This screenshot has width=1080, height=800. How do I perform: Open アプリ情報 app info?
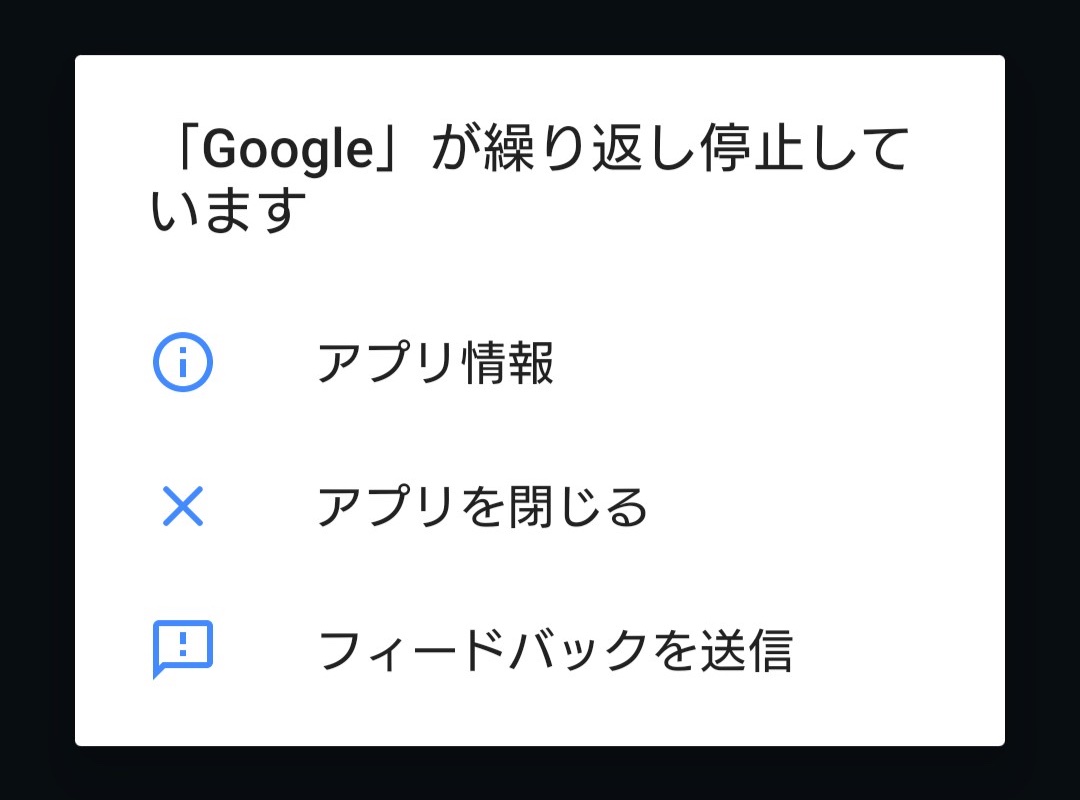coord(540,362)
